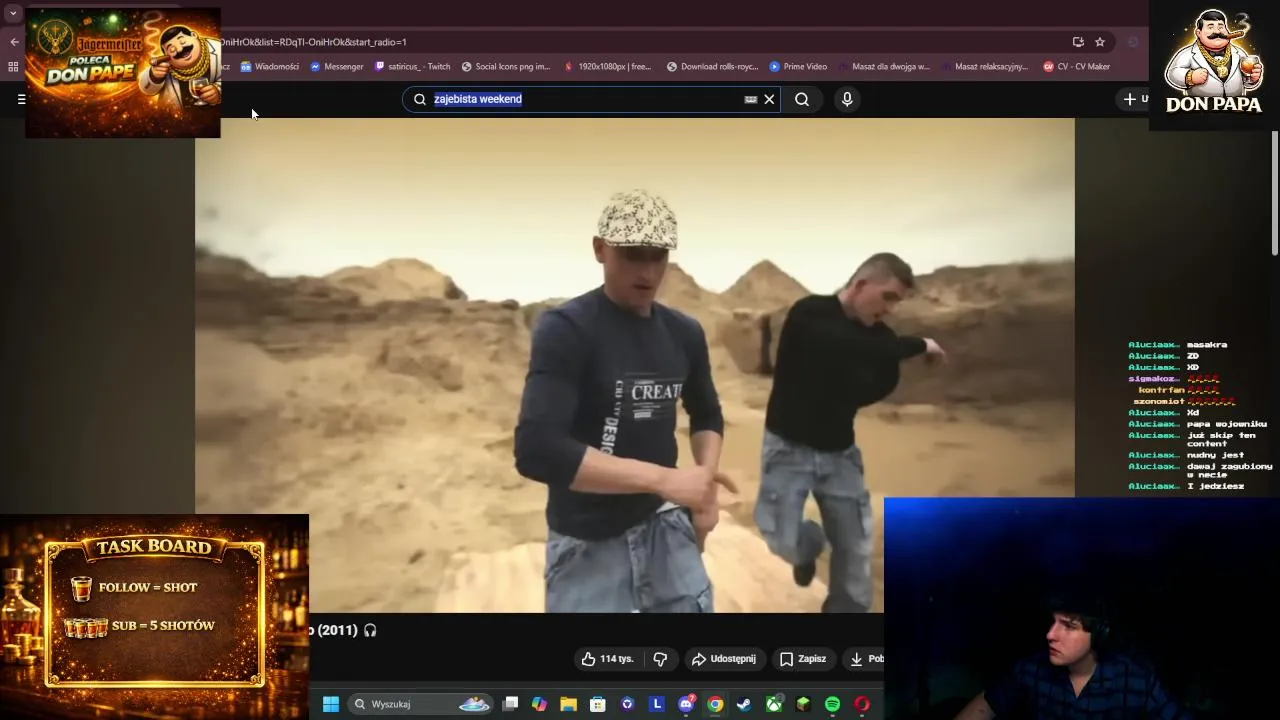Open the Social Icons png bookmark
Image resolution: width=1280 pixels, height=720 pixels.
tap(506, 67)
